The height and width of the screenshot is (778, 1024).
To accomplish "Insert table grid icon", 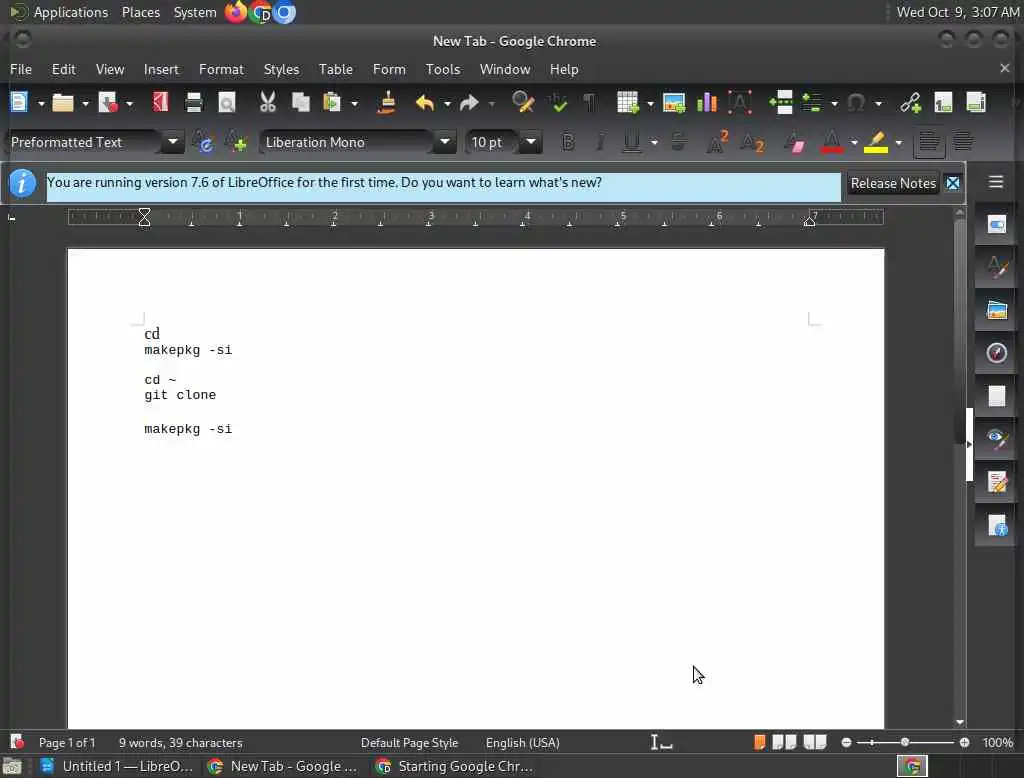I will point(627,103).
